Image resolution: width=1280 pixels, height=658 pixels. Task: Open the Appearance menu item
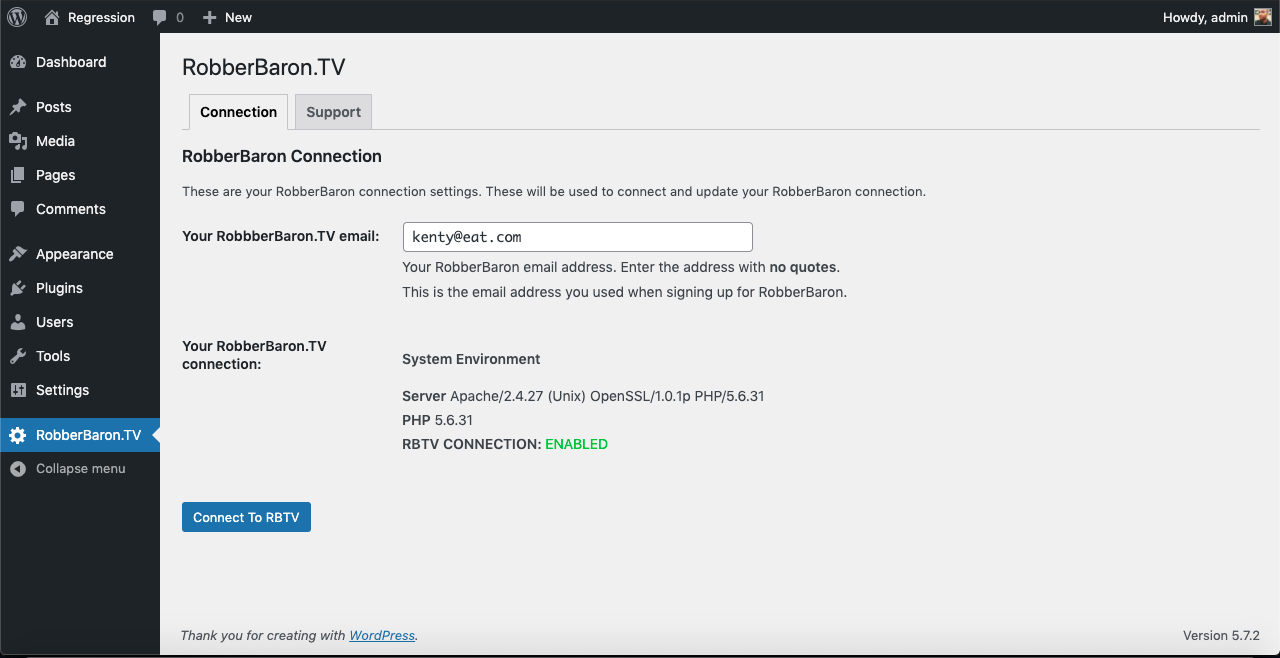74,254
